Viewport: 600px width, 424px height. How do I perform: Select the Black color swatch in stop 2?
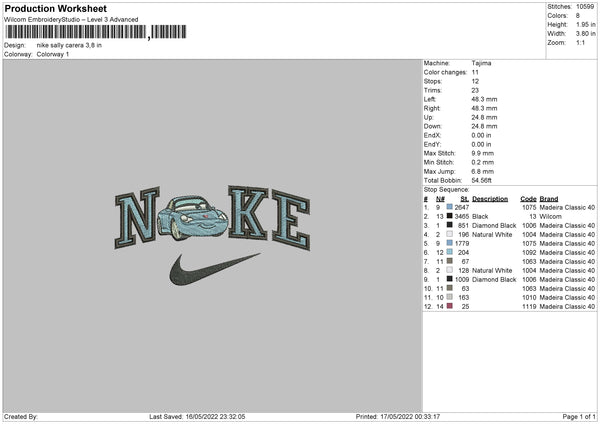pyautogui.click(x=450, y=216)
